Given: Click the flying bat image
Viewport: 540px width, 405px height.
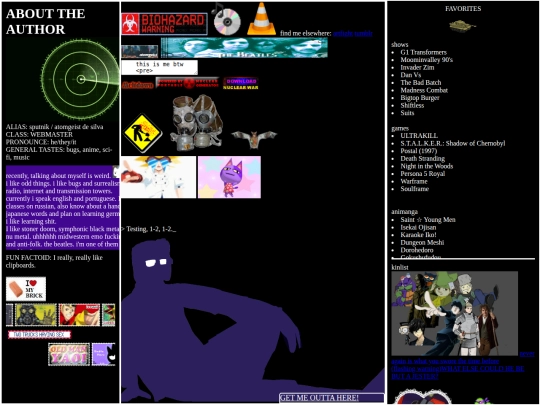Looking at the screenshot, I should (x=254, y=139).
